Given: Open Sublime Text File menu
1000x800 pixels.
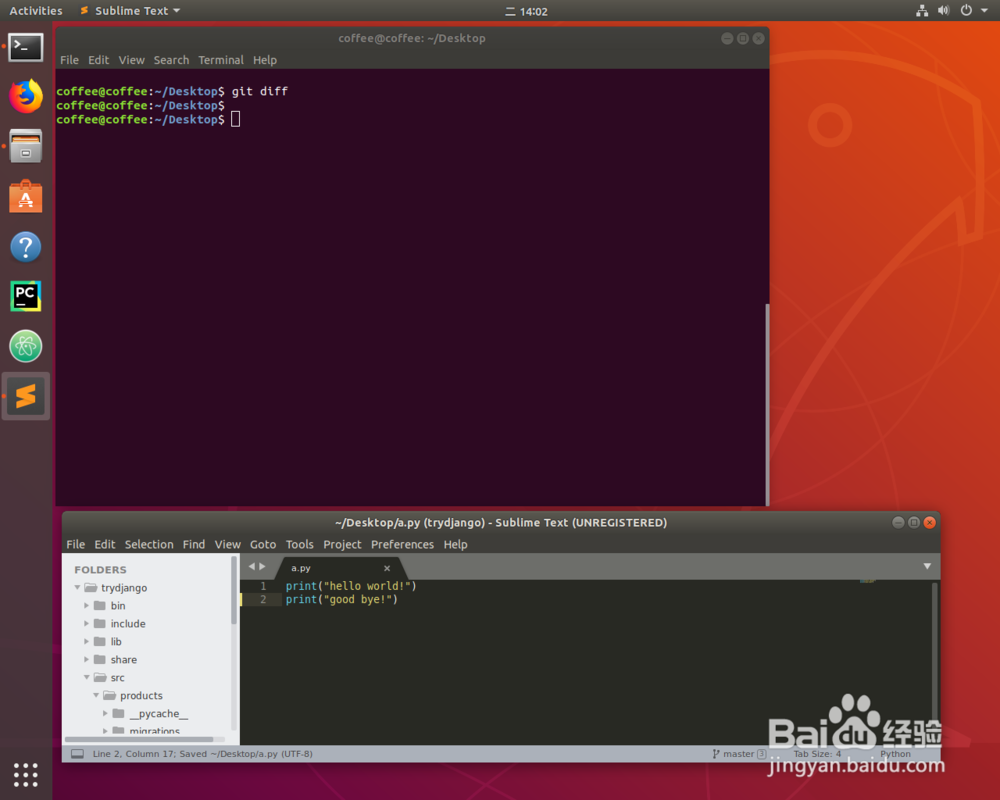Looking at the screenshot, I should coord(75,544).
